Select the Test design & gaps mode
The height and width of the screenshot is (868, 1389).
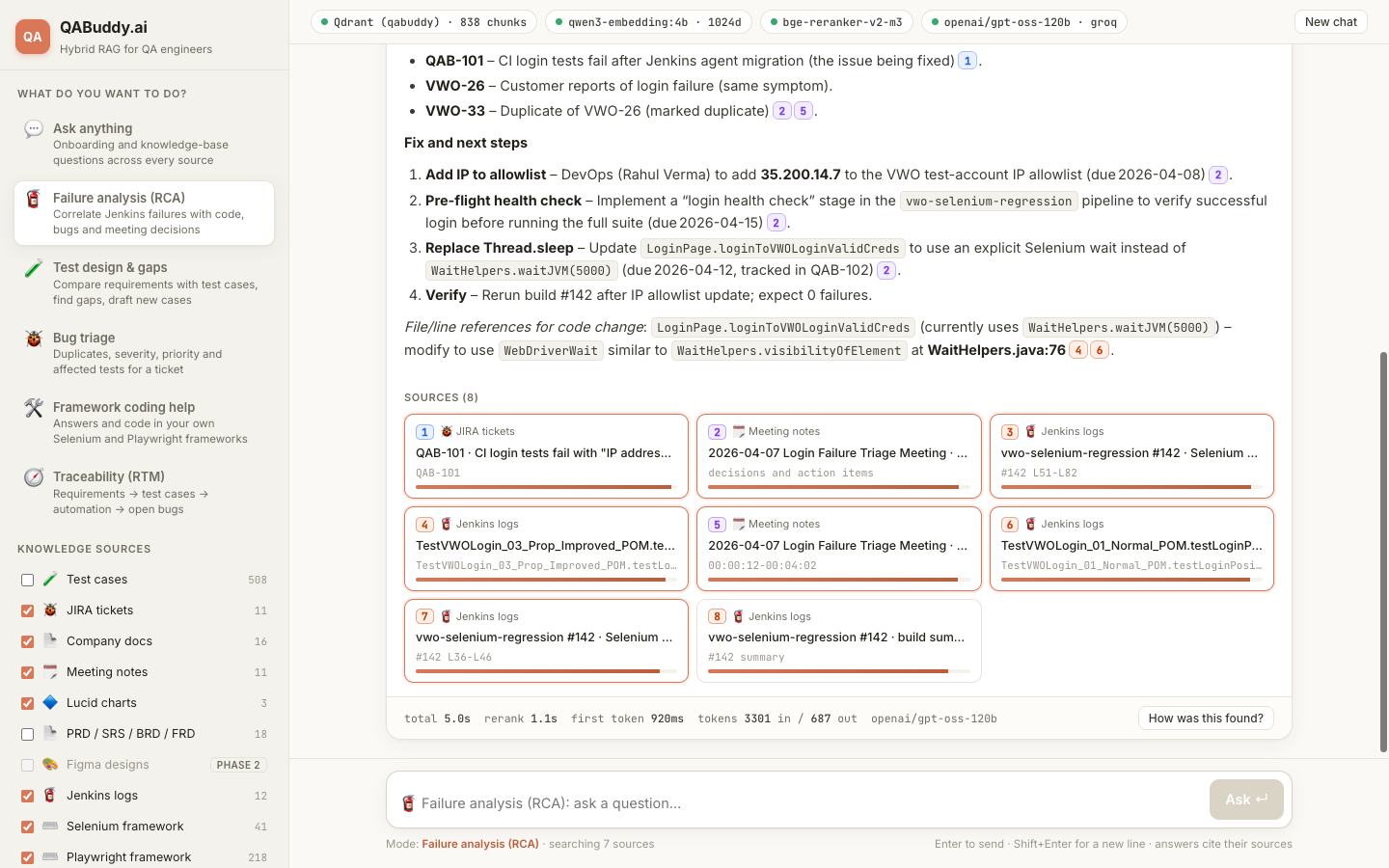pos(145,283)
